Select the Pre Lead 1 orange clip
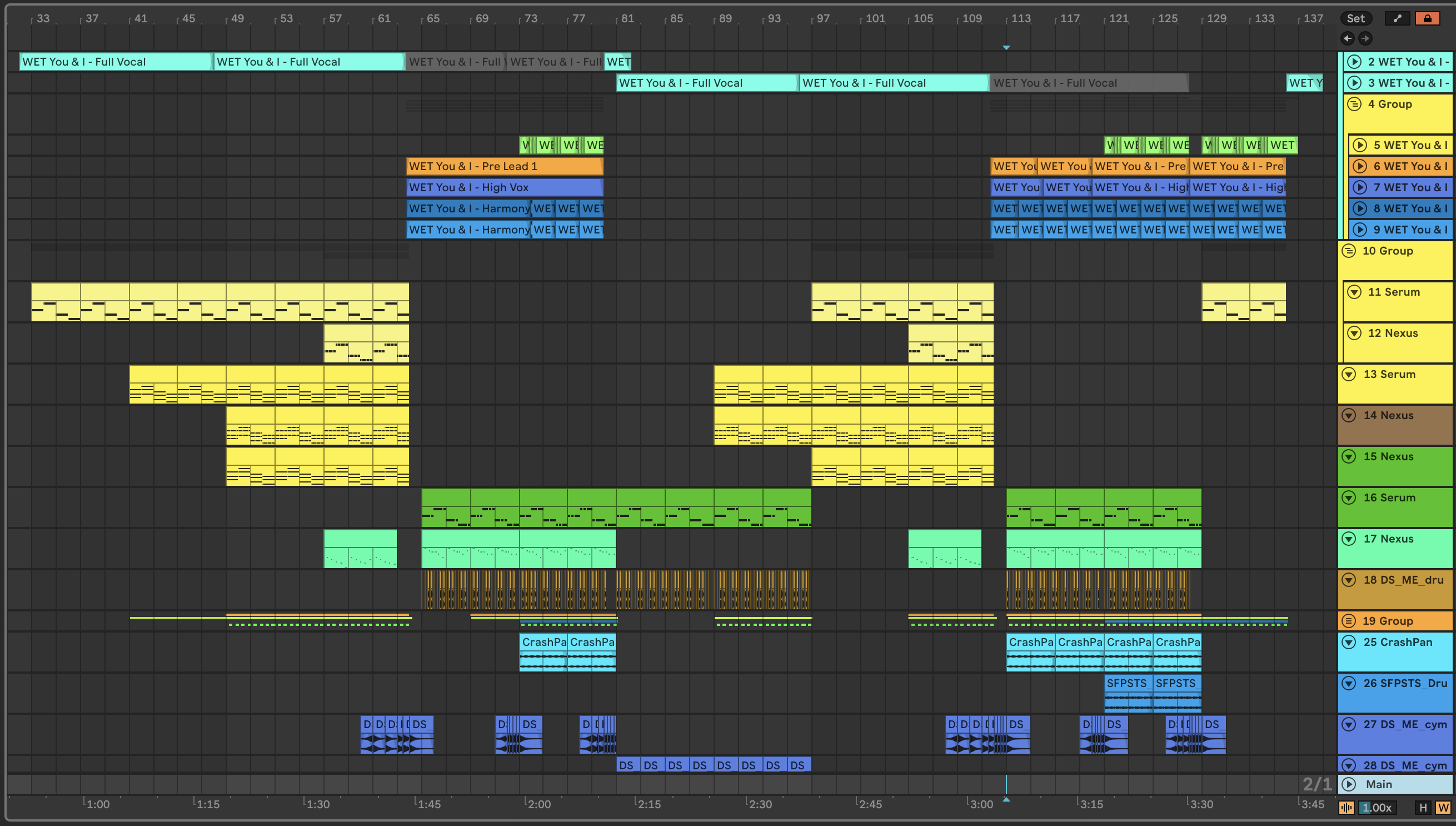 (x=503, y=166)
